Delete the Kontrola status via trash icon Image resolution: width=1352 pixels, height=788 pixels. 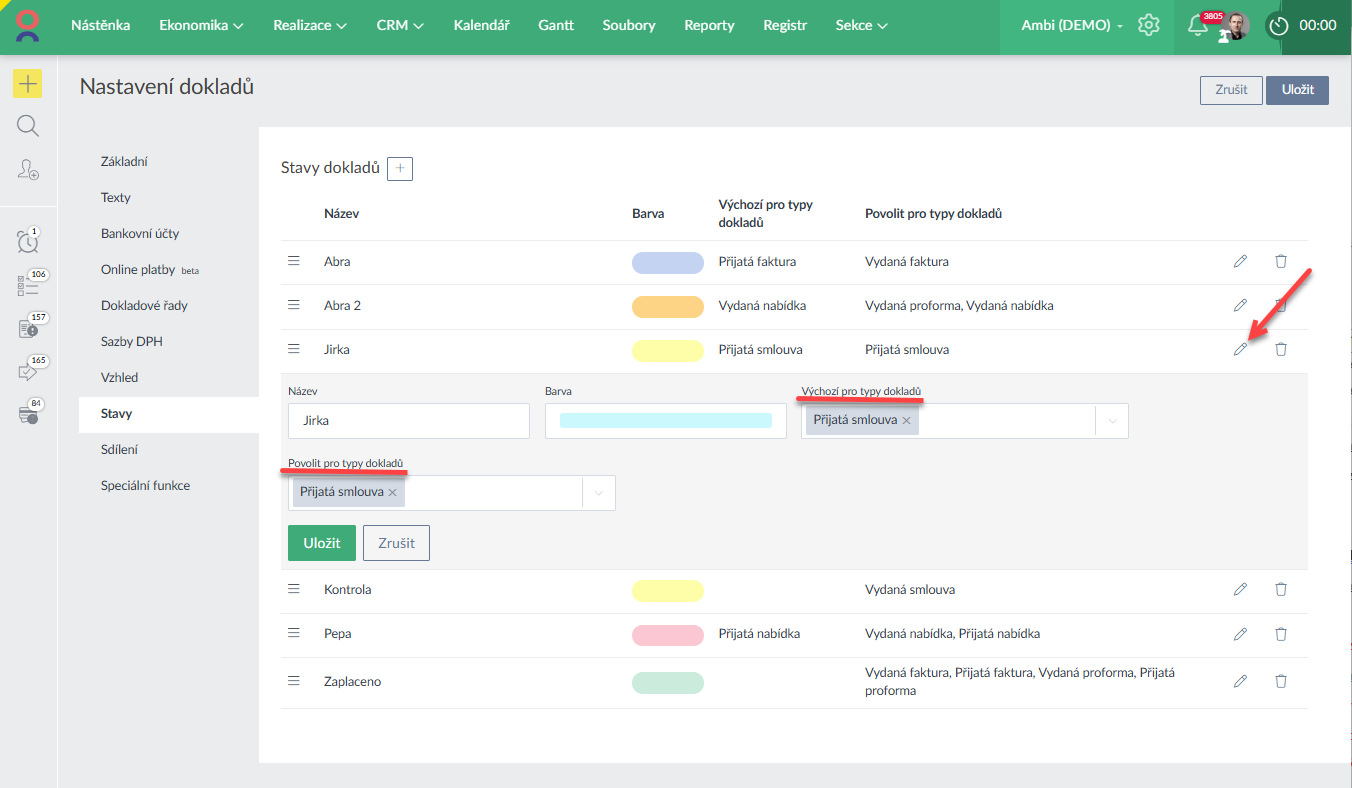point(1281,590)
